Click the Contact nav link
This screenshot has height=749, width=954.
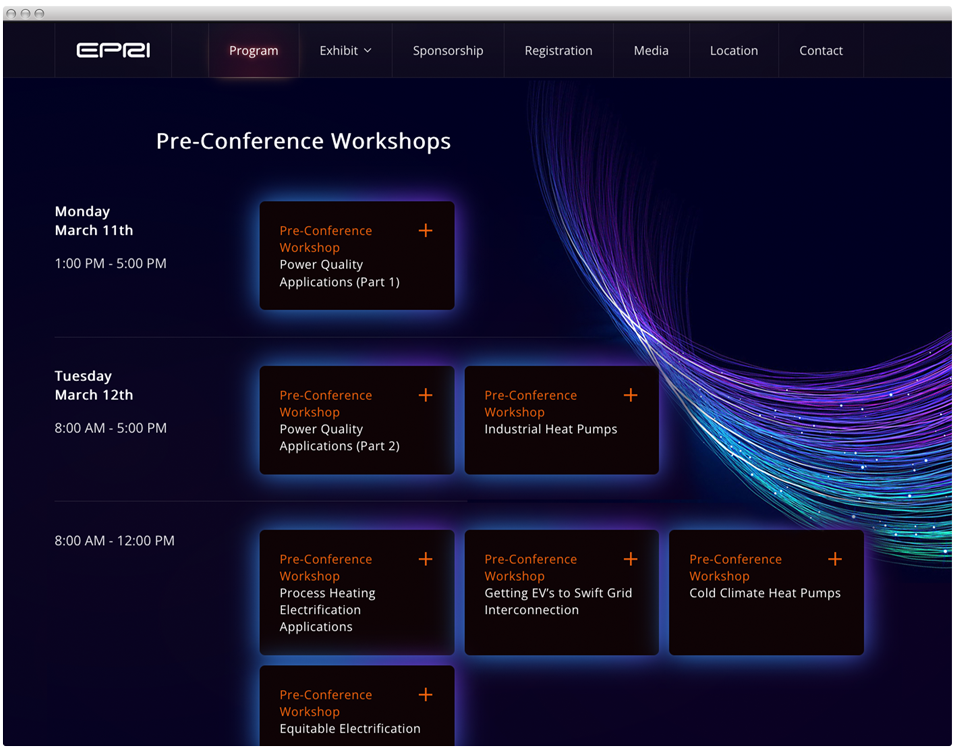click(821, 50)
